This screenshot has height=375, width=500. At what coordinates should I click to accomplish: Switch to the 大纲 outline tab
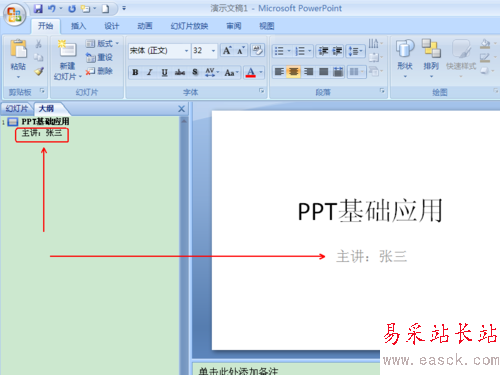pos(46,108)
